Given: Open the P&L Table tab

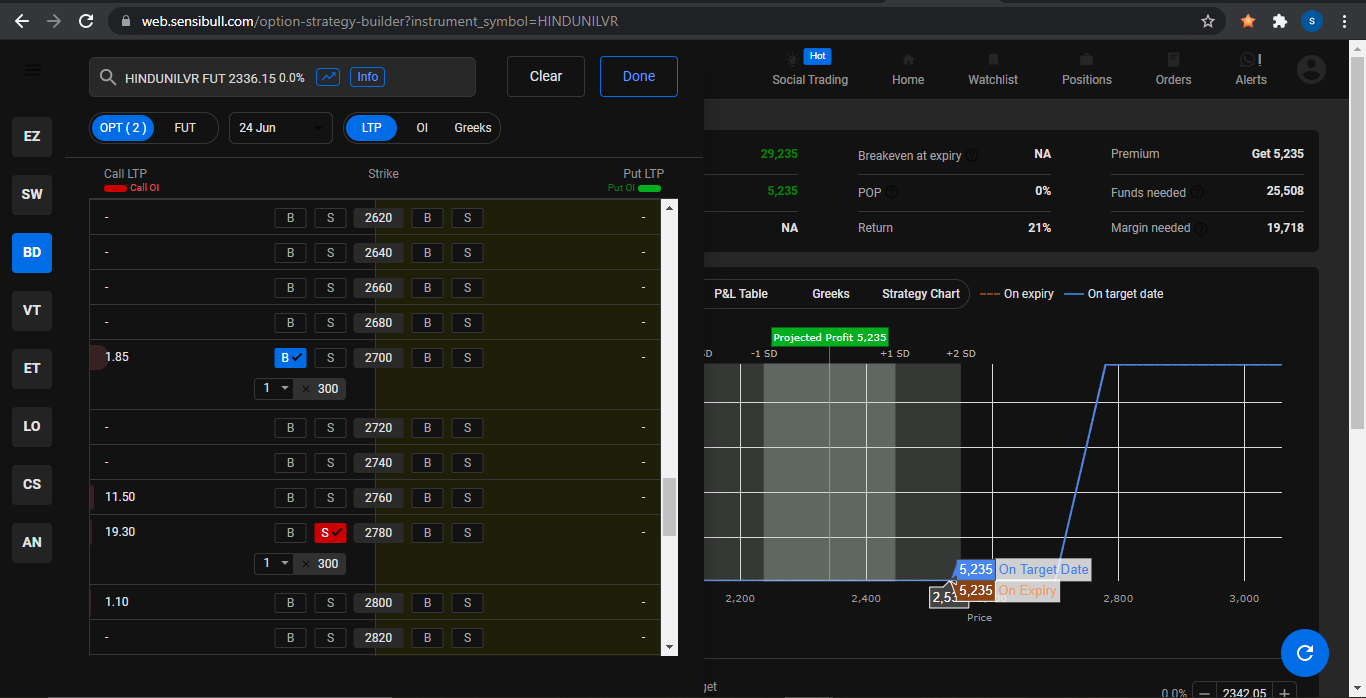Looking at the screenshot, I should 741,294.
